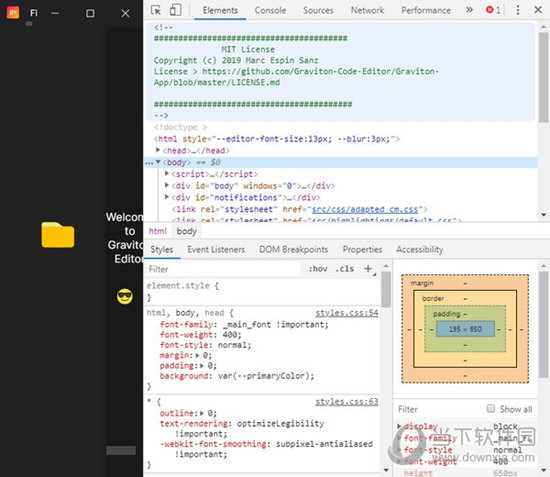Click the Styles pane scrollbar thumb
This screenshot has width=550, height=477.
[x=385, y=289]
